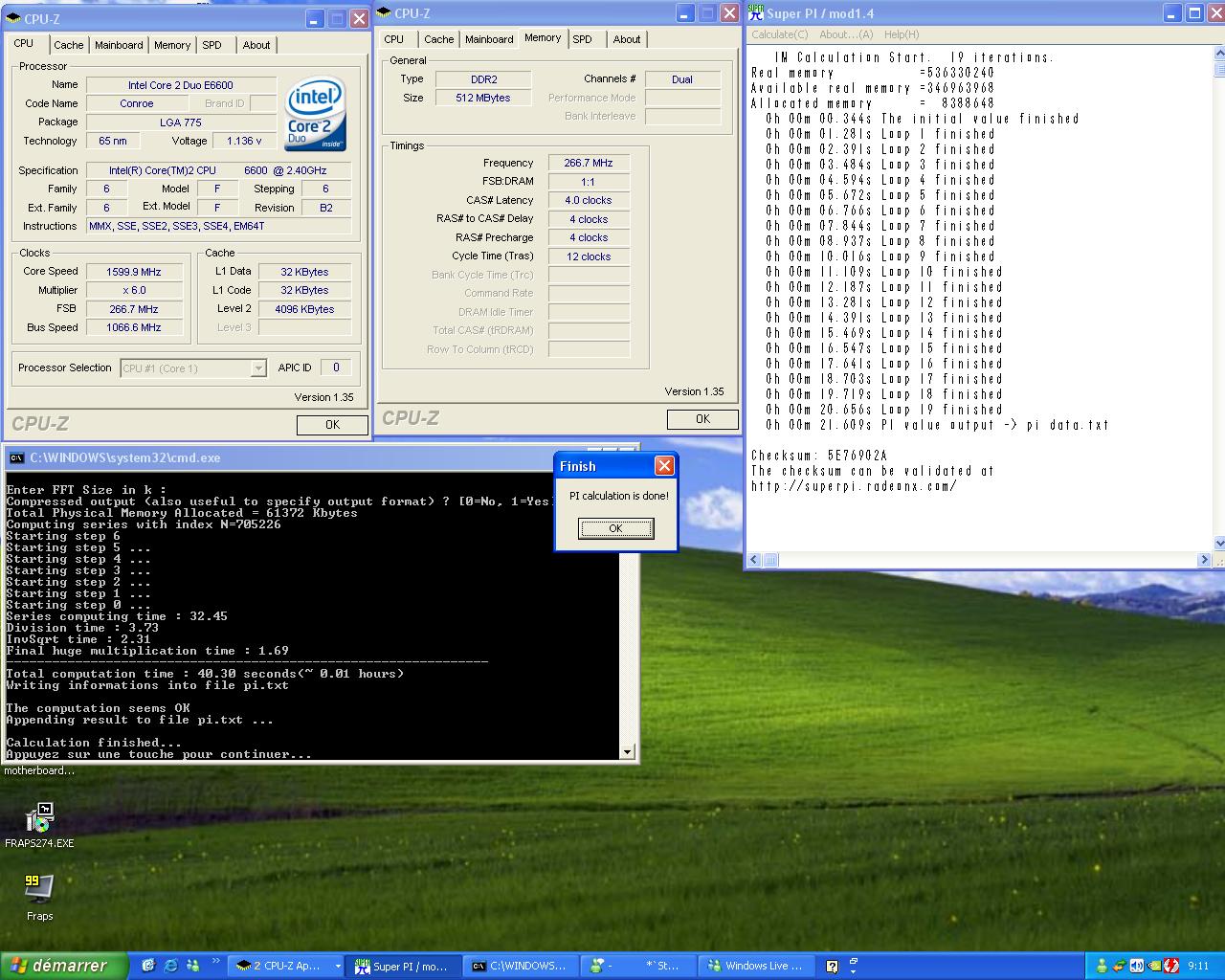Screen dimensions: 1225x980
Task: Activate Windows Live taskbar button
Action: click(757, 966)
